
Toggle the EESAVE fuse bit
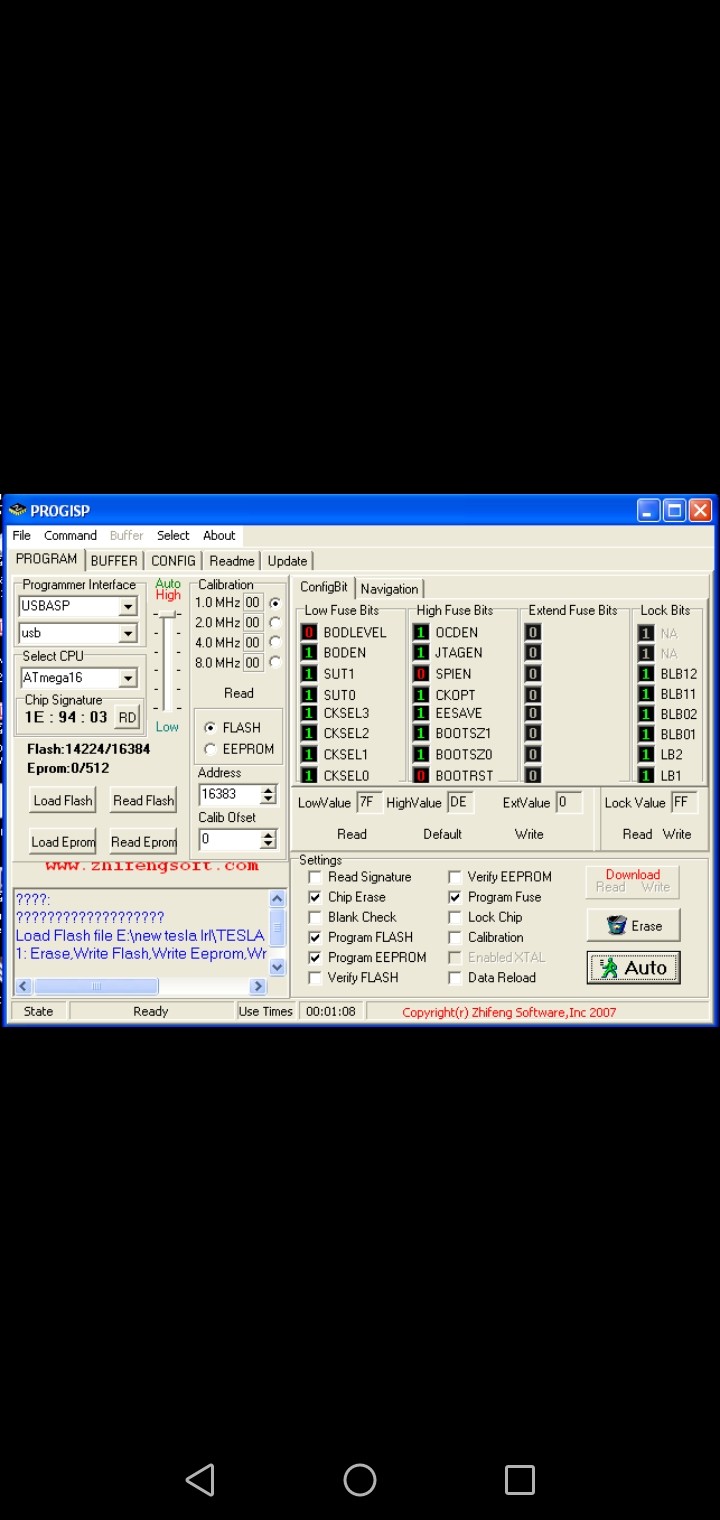tap(421, 713)
